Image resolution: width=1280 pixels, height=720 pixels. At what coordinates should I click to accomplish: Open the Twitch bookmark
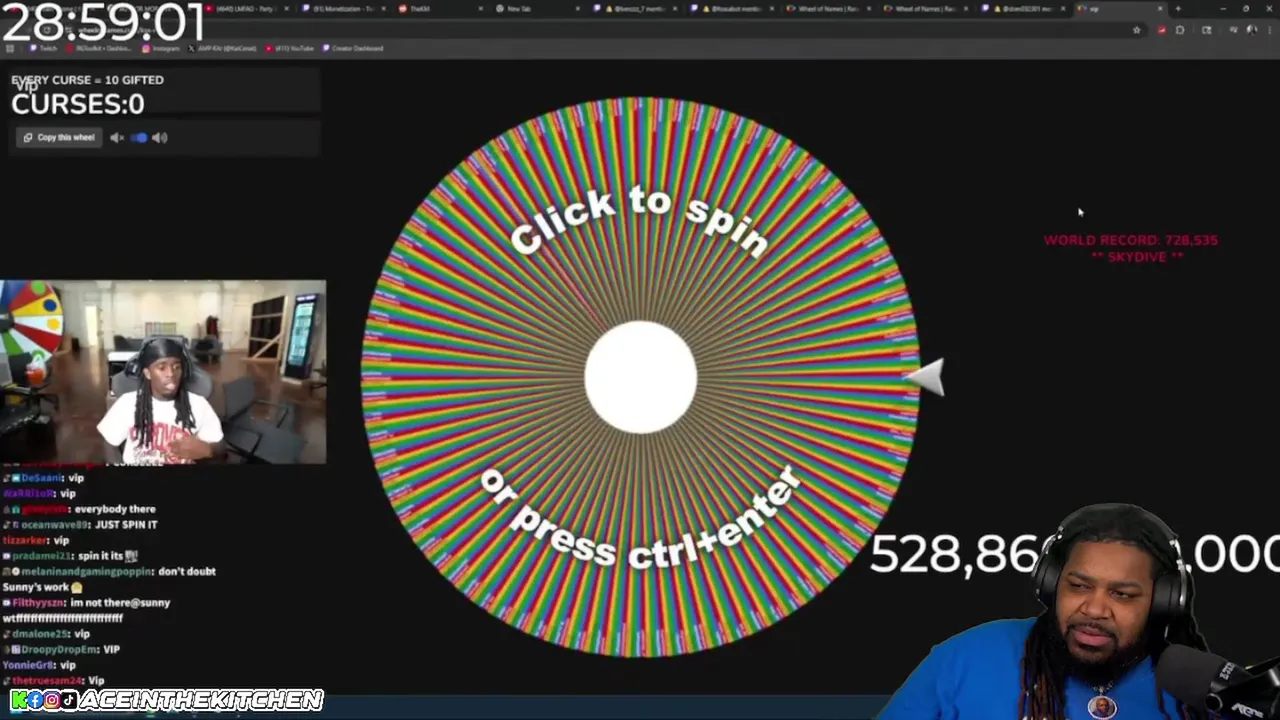(43, 48)
